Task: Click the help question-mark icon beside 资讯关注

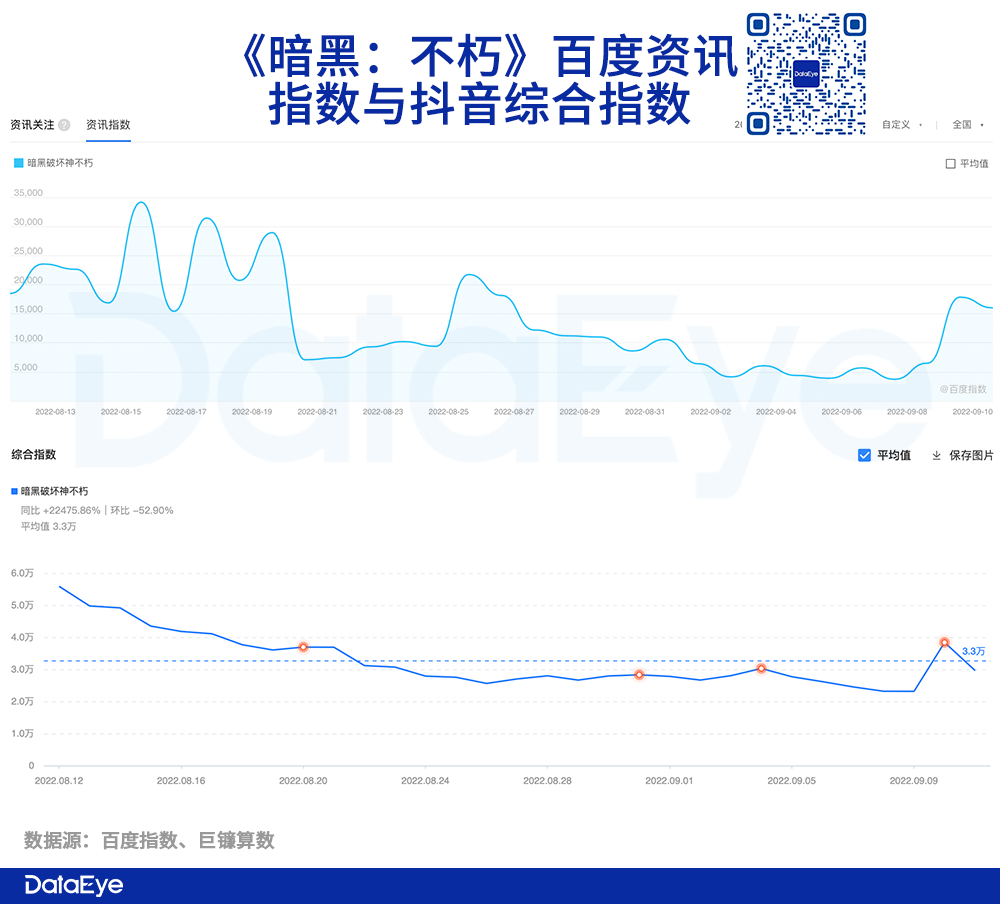Action: [64, 125]
